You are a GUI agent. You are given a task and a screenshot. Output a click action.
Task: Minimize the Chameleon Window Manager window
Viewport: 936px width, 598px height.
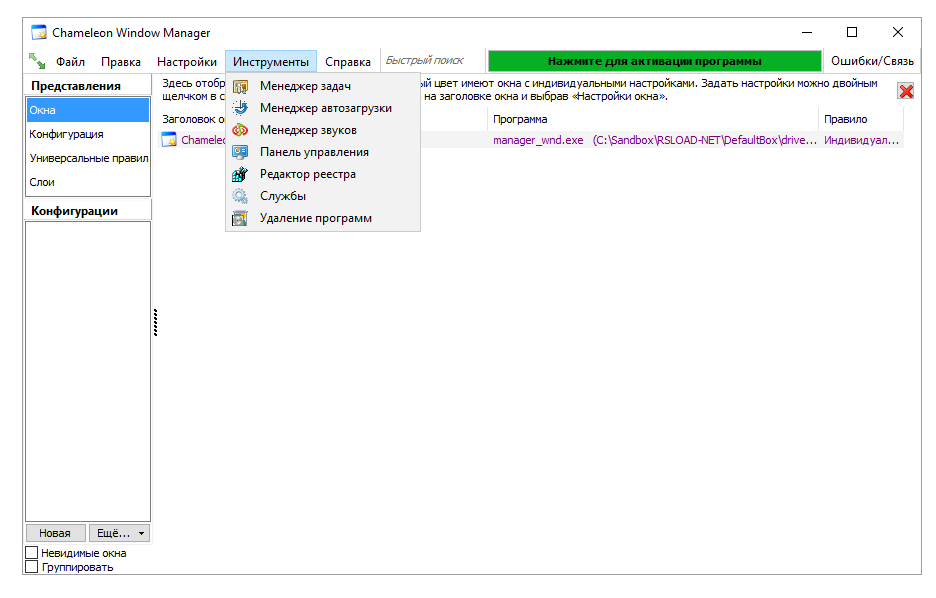coord(807,32)
